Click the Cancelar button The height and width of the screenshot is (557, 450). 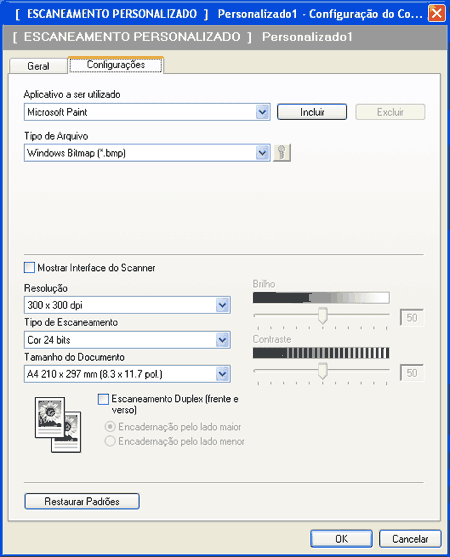pyautogui.click(x=410, y=539)
